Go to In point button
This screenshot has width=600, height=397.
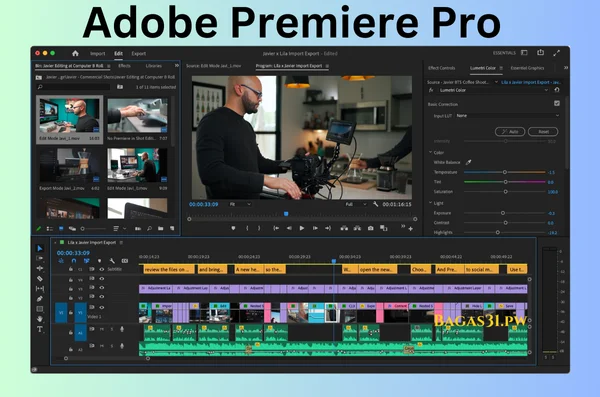point(276,228)
